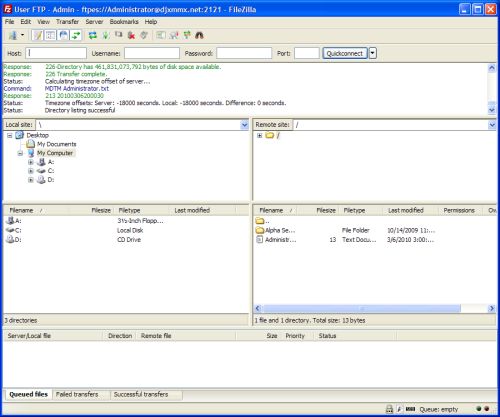Click red activity LED in status bar
This screenshot has width=500, height=417.
click(487, 409)
